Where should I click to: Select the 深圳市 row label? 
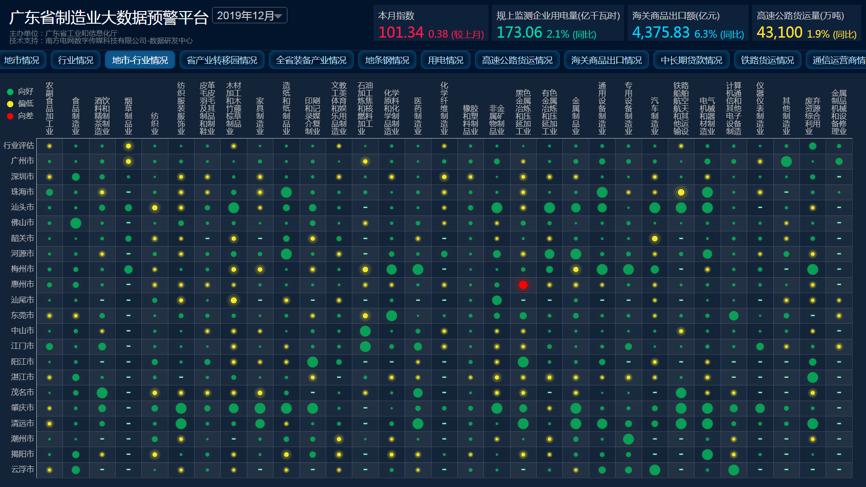pyautogui.click(x=22, y=176)
